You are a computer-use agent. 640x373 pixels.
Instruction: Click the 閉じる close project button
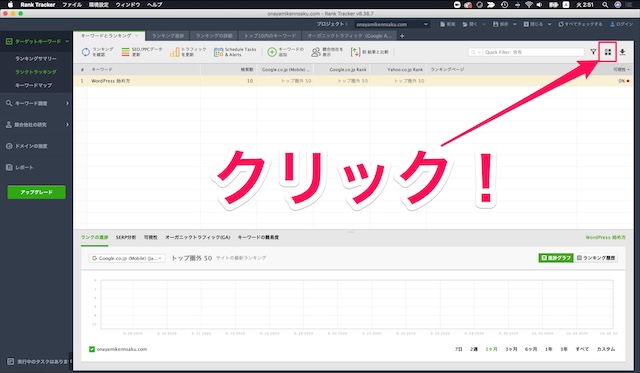click(x=533, y=24)
